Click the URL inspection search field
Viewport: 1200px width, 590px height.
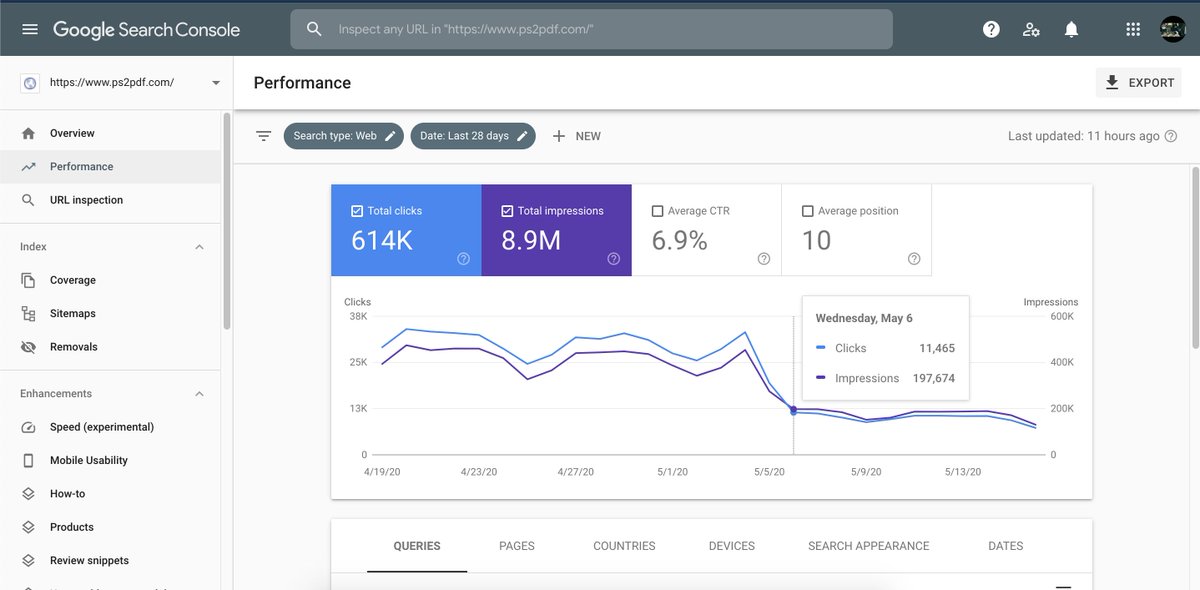coord(592,29)
